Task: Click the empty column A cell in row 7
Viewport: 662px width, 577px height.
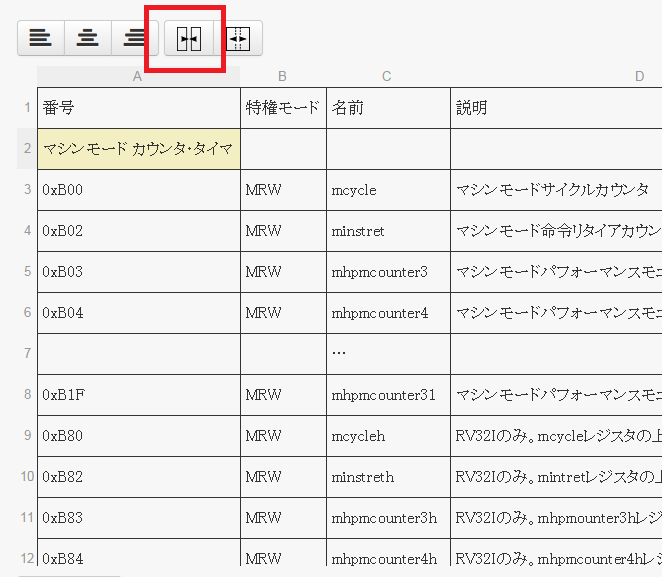Action: click(x=139, y=353)
